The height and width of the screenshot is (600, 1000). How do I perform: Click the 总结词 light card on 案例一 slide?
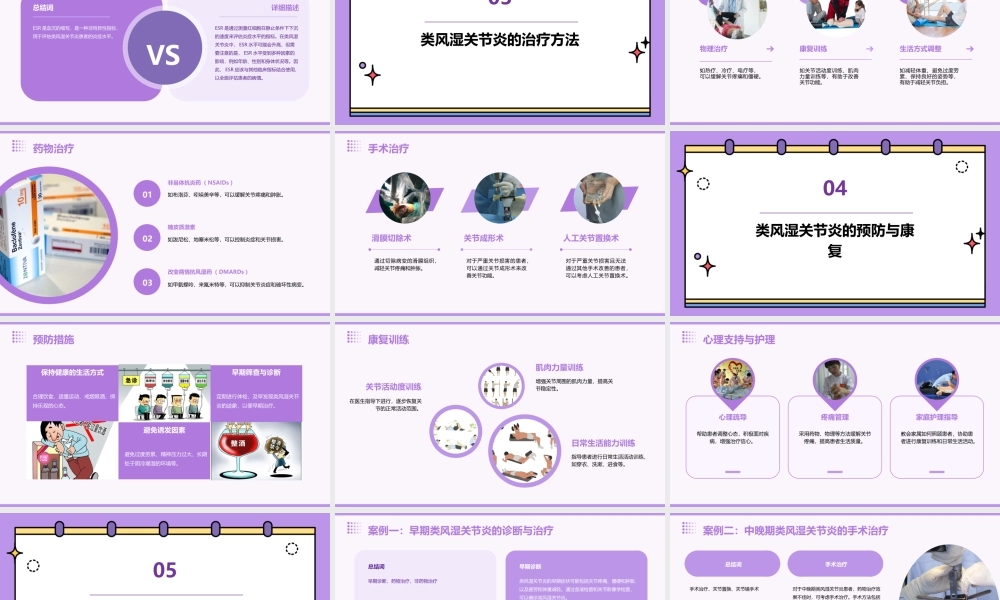point(425,575)
